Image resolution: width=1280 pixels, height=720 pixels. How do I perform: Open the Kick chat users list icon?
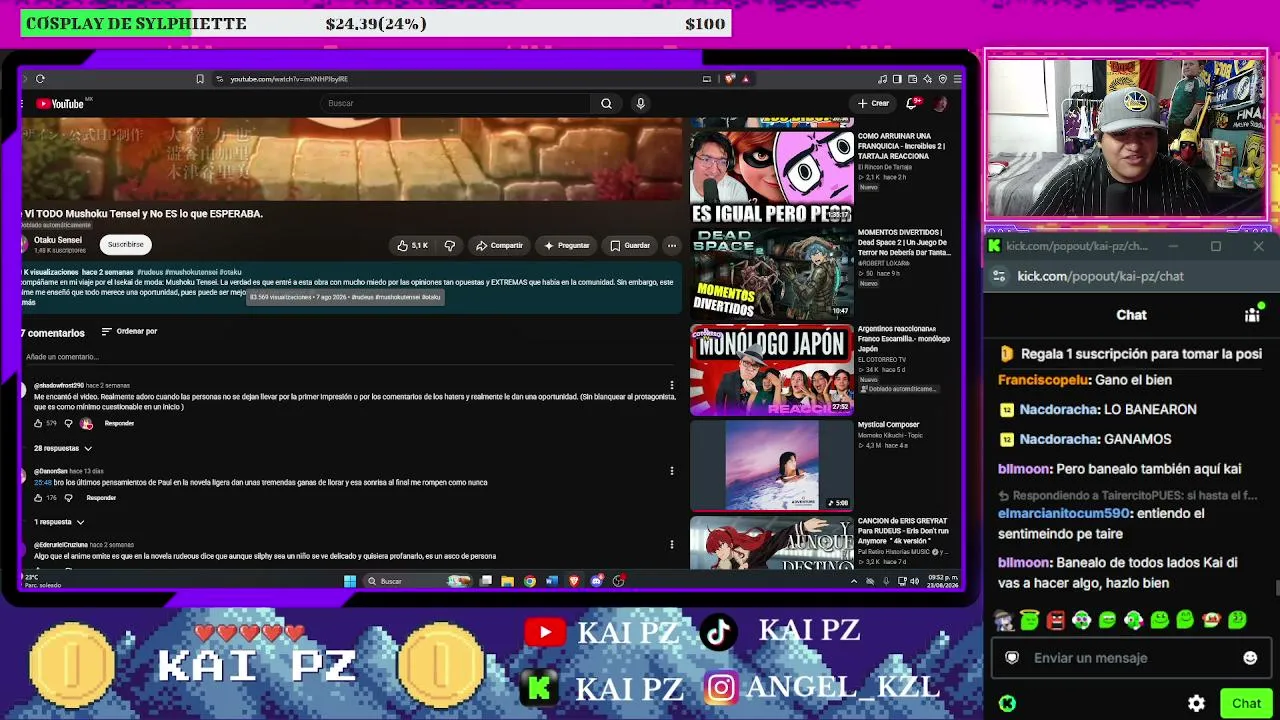1252,315
